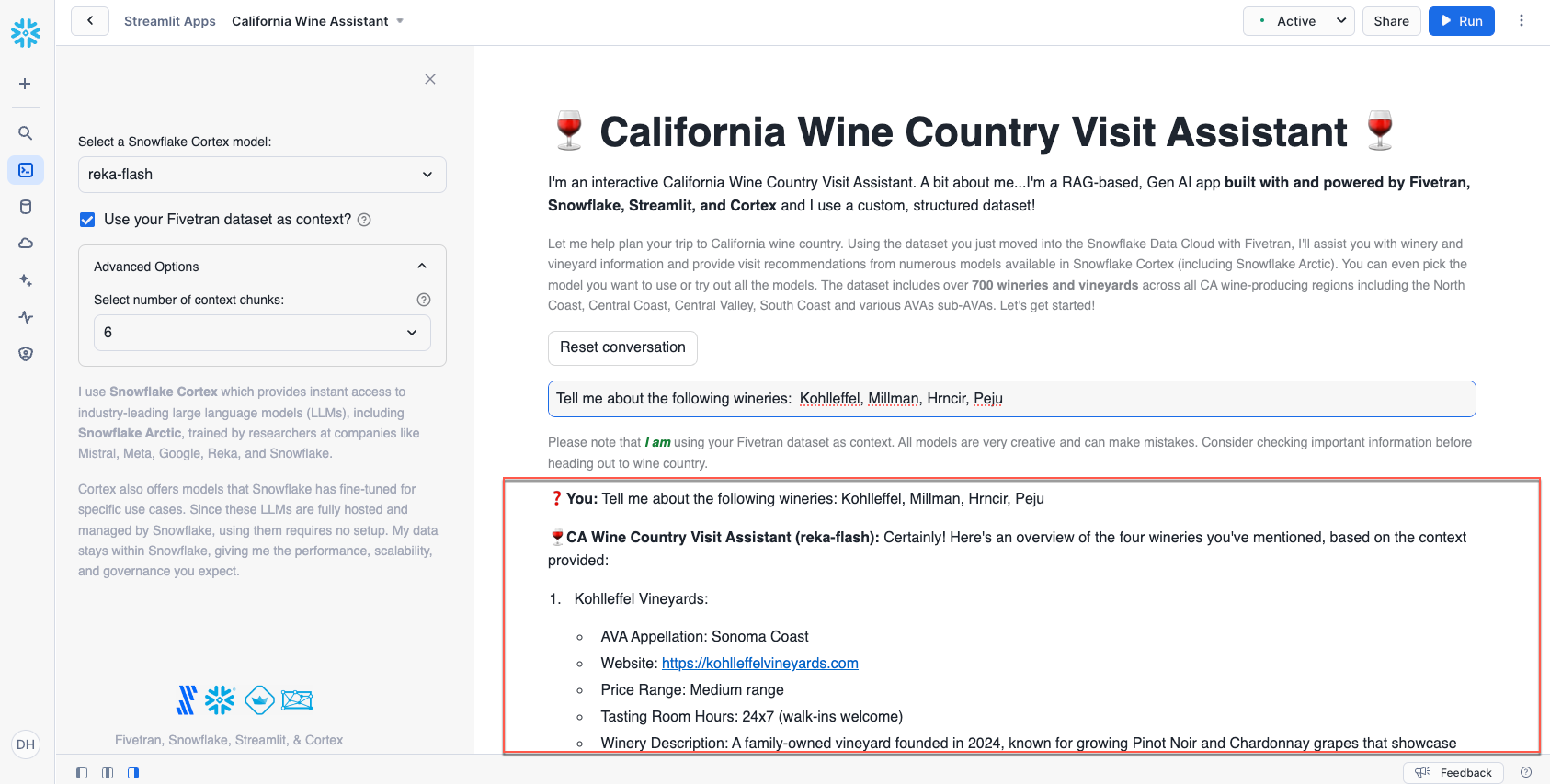Screen dimensions: 1550x784
Task: Open the more options kebab menu
Action: [1522, 21]
